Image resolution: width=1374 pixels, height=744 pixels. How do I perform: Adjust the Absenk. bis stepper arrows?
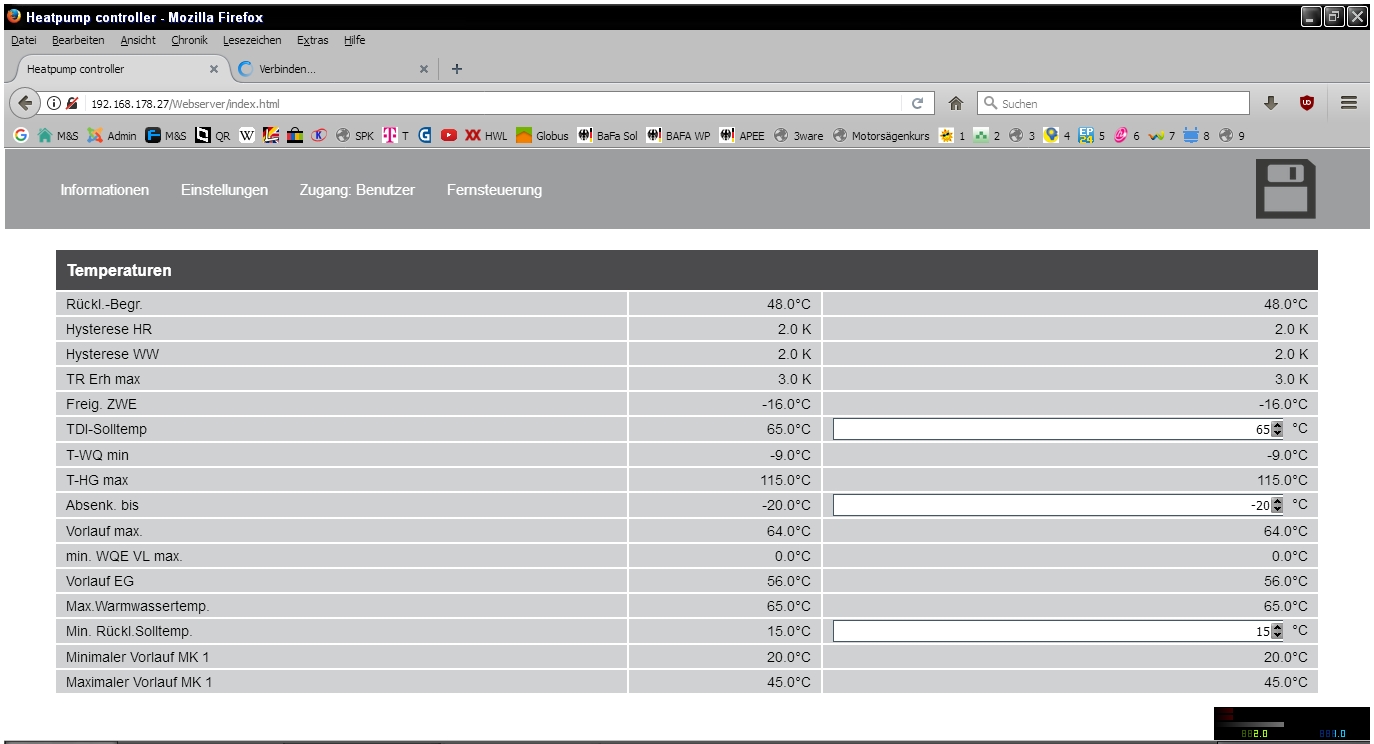pyautogui.click(x=1277, y=506)
